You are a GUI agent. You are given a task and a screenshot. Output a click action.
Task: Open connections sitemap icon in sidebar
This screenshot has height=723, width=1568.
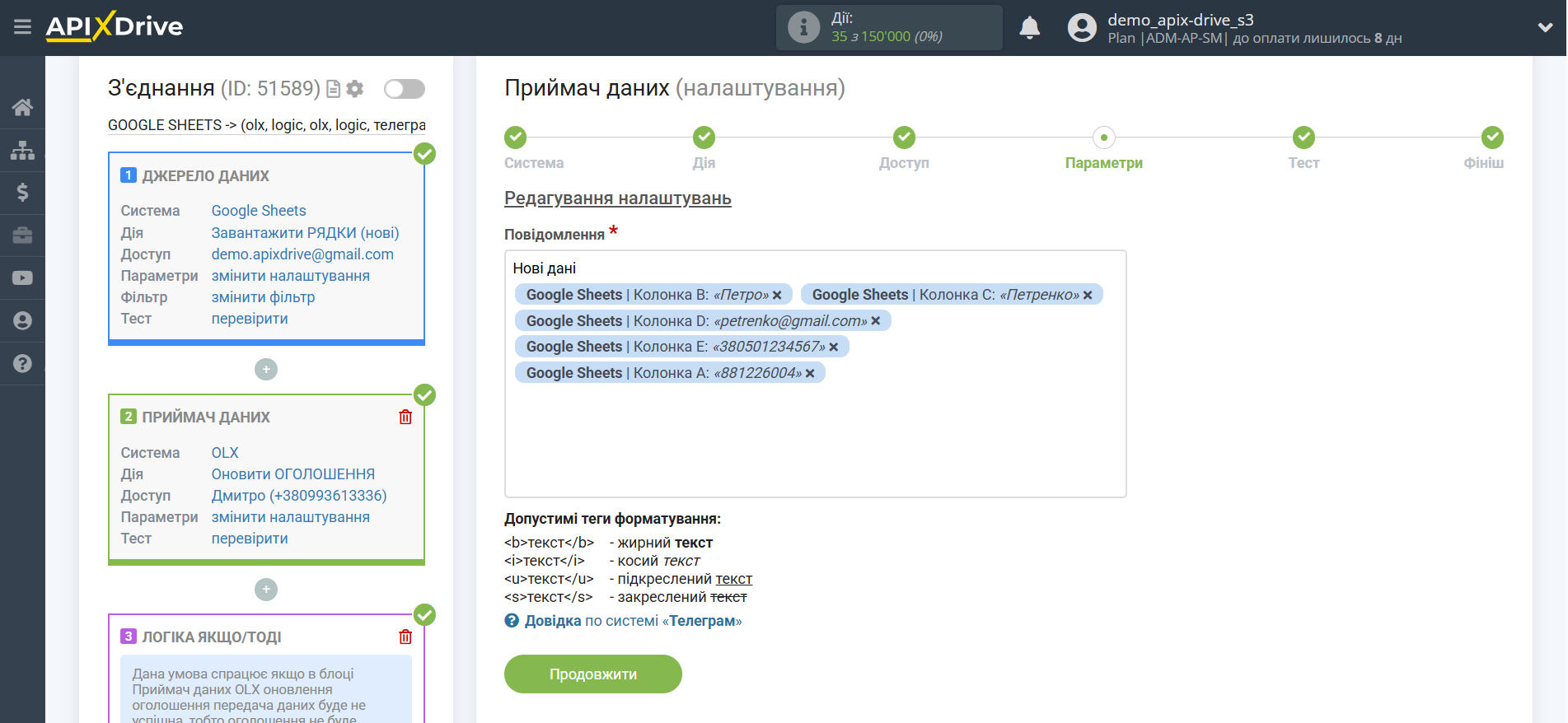pyautogui.click(x=22, y=150)
